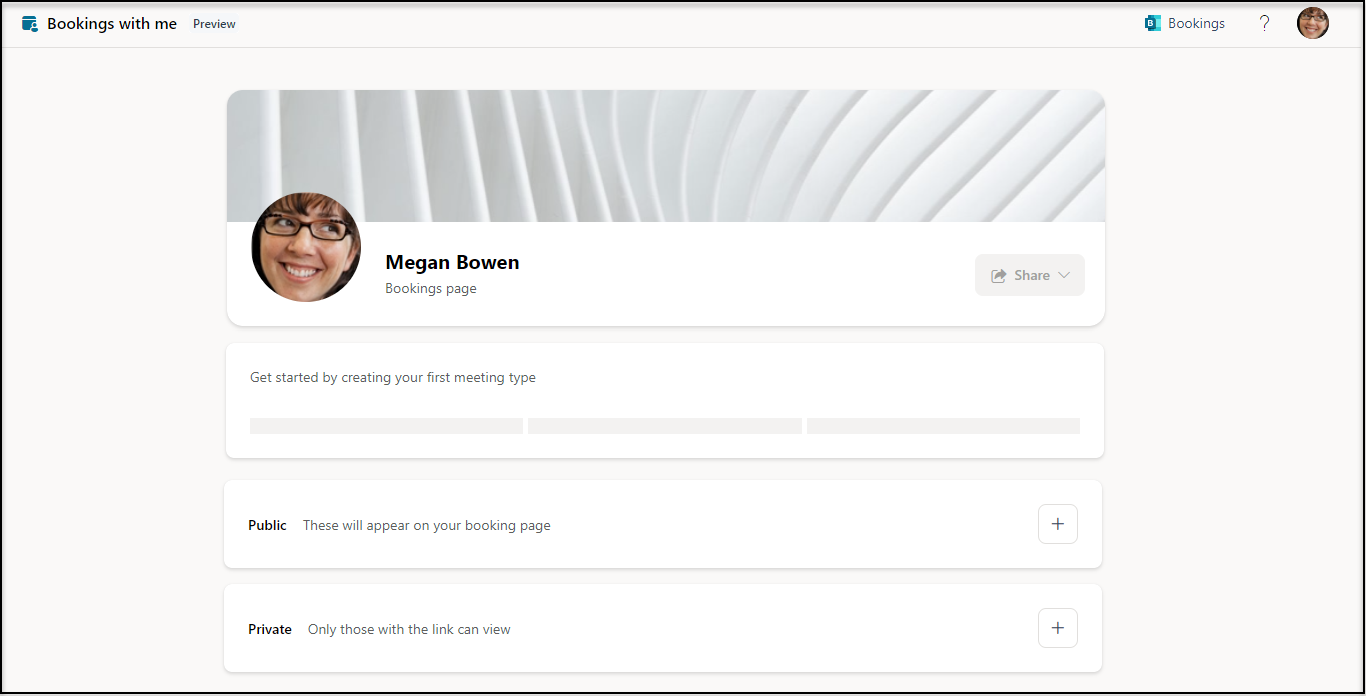Click the Preview label in header

pos(214,24)
